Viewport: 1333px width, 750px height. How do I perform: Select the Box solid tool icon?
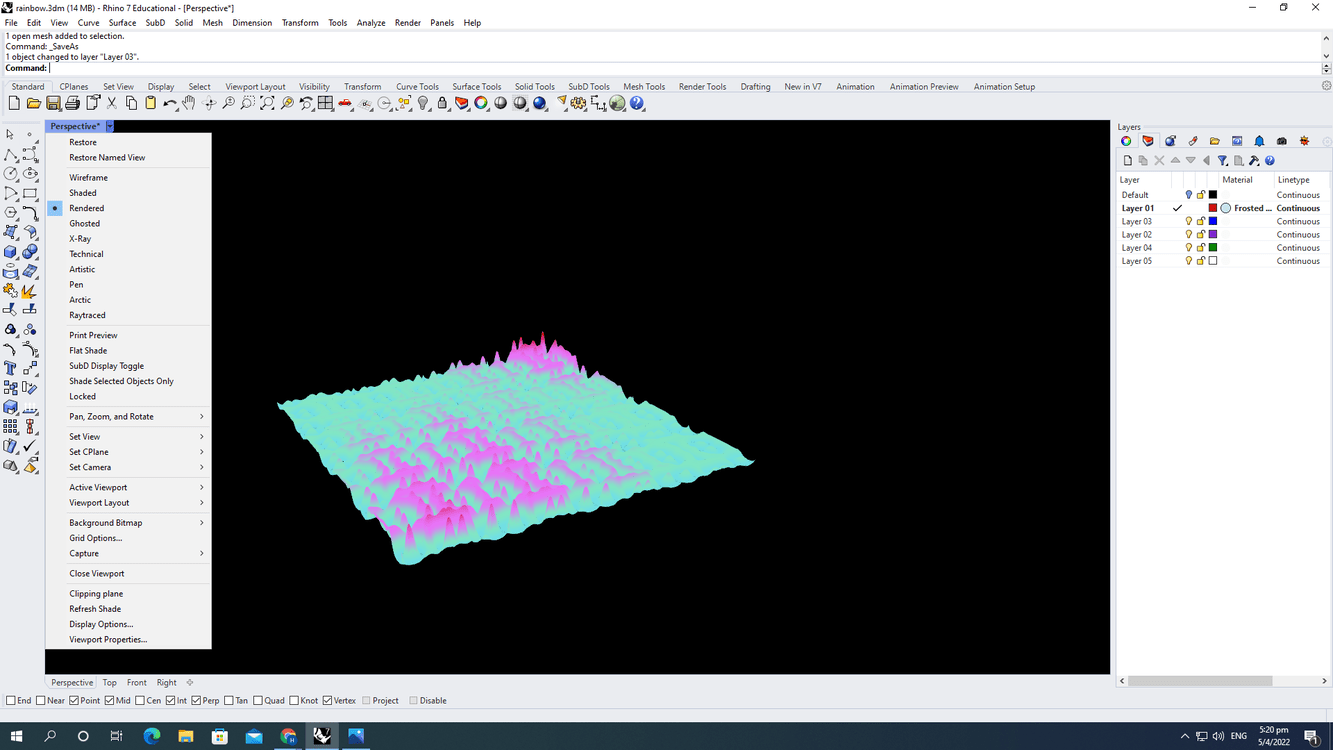point(11,252)
